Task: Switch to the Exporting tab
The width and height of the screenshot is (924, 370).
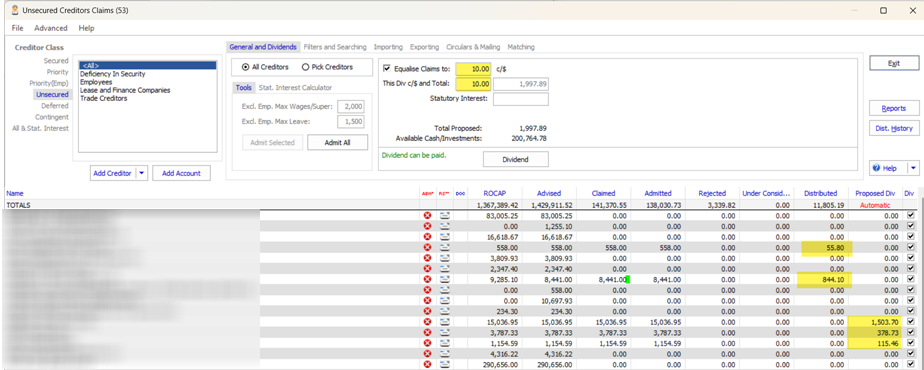Action: [x=424, y=47]
